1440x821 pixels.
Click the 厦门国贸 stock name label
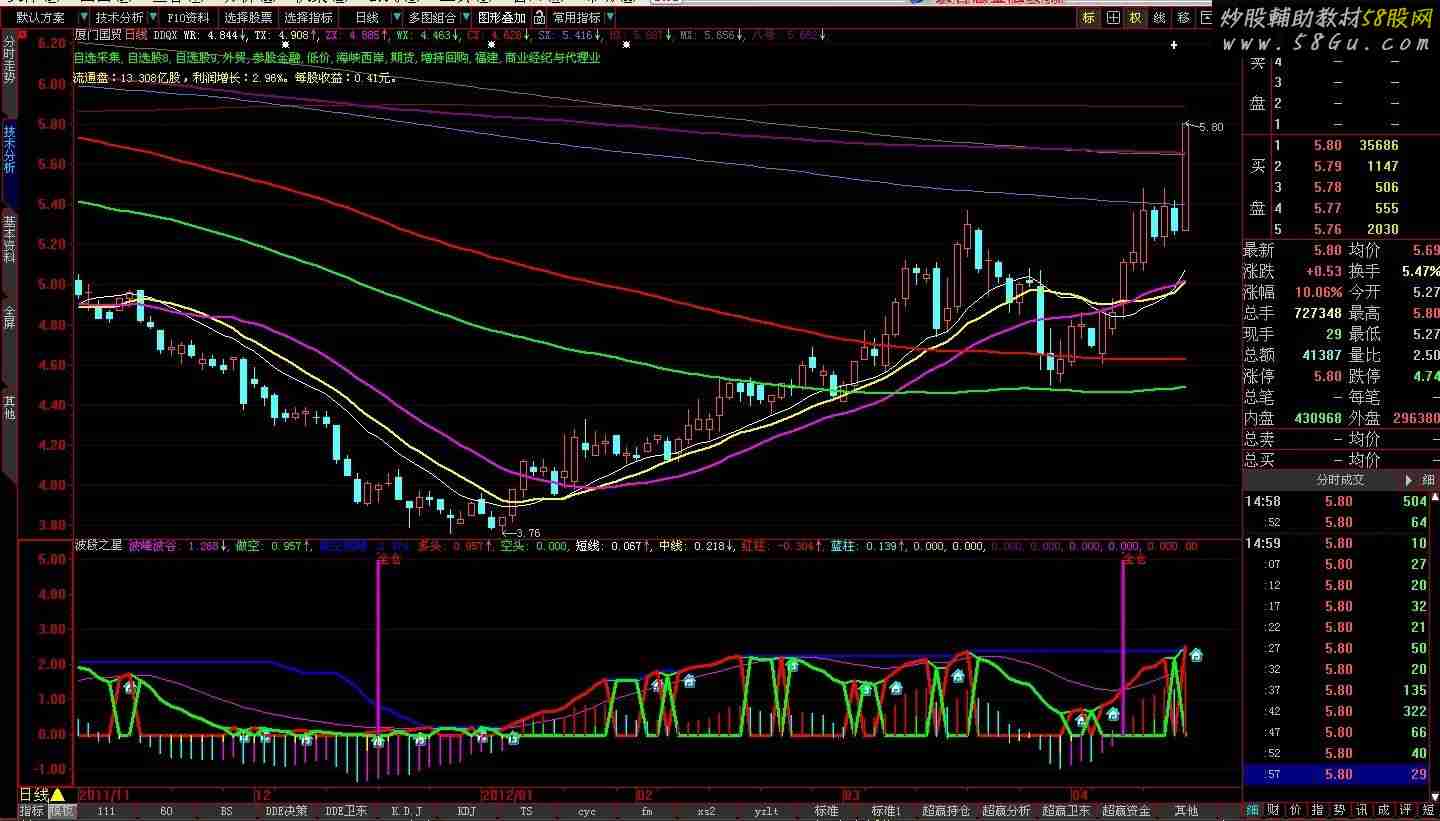point(97,35)
